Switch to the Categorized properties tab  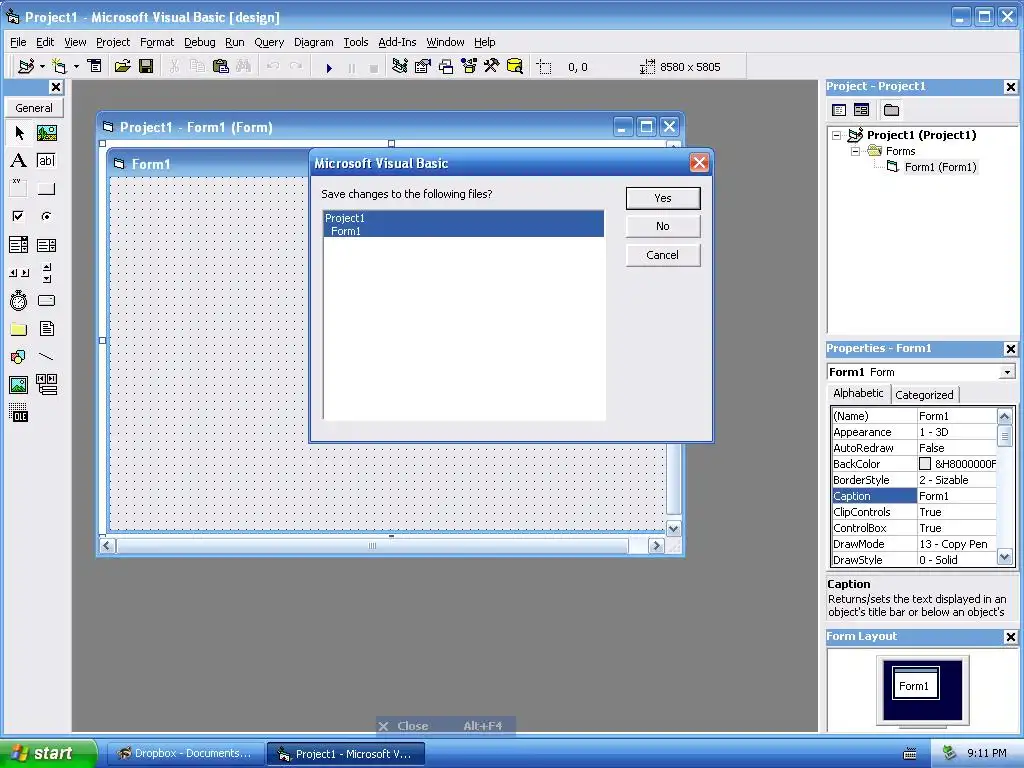(924, 395)
